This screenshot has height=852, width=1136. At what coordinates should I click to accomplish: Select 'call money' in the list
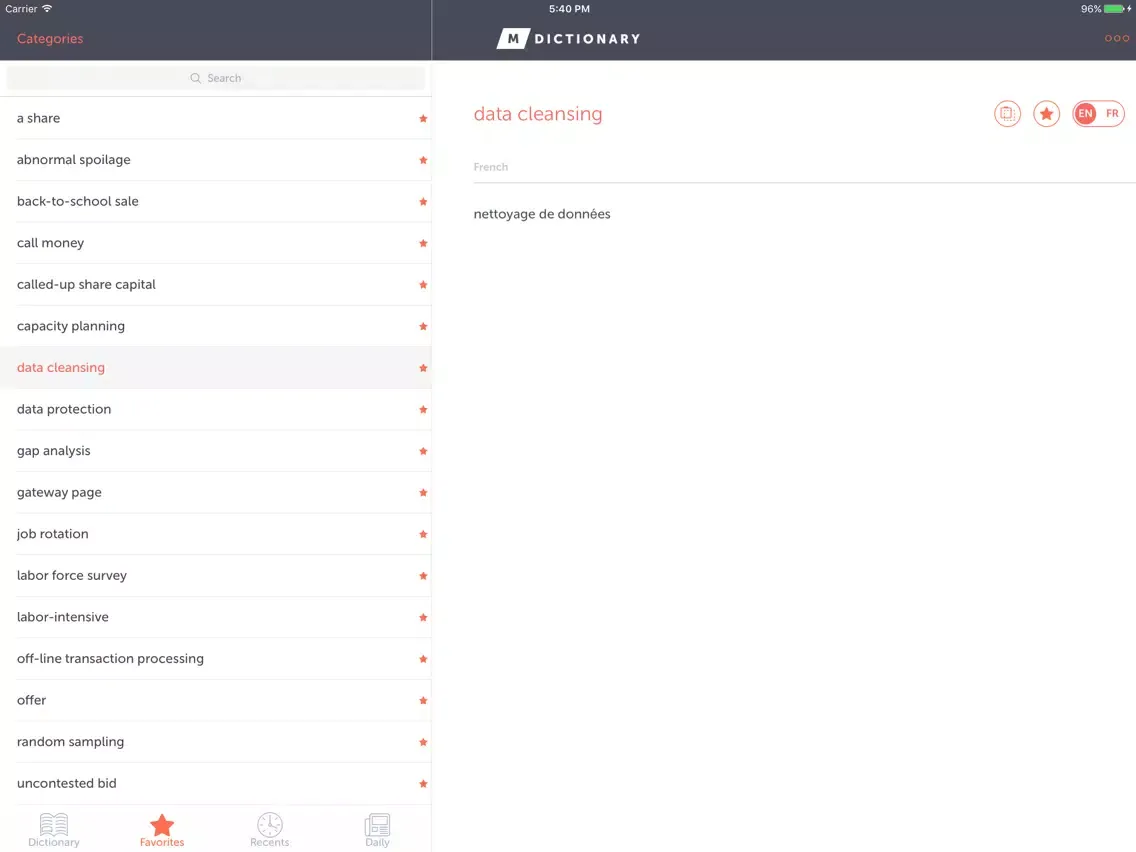pyautogui.click(x=216, y=243)
